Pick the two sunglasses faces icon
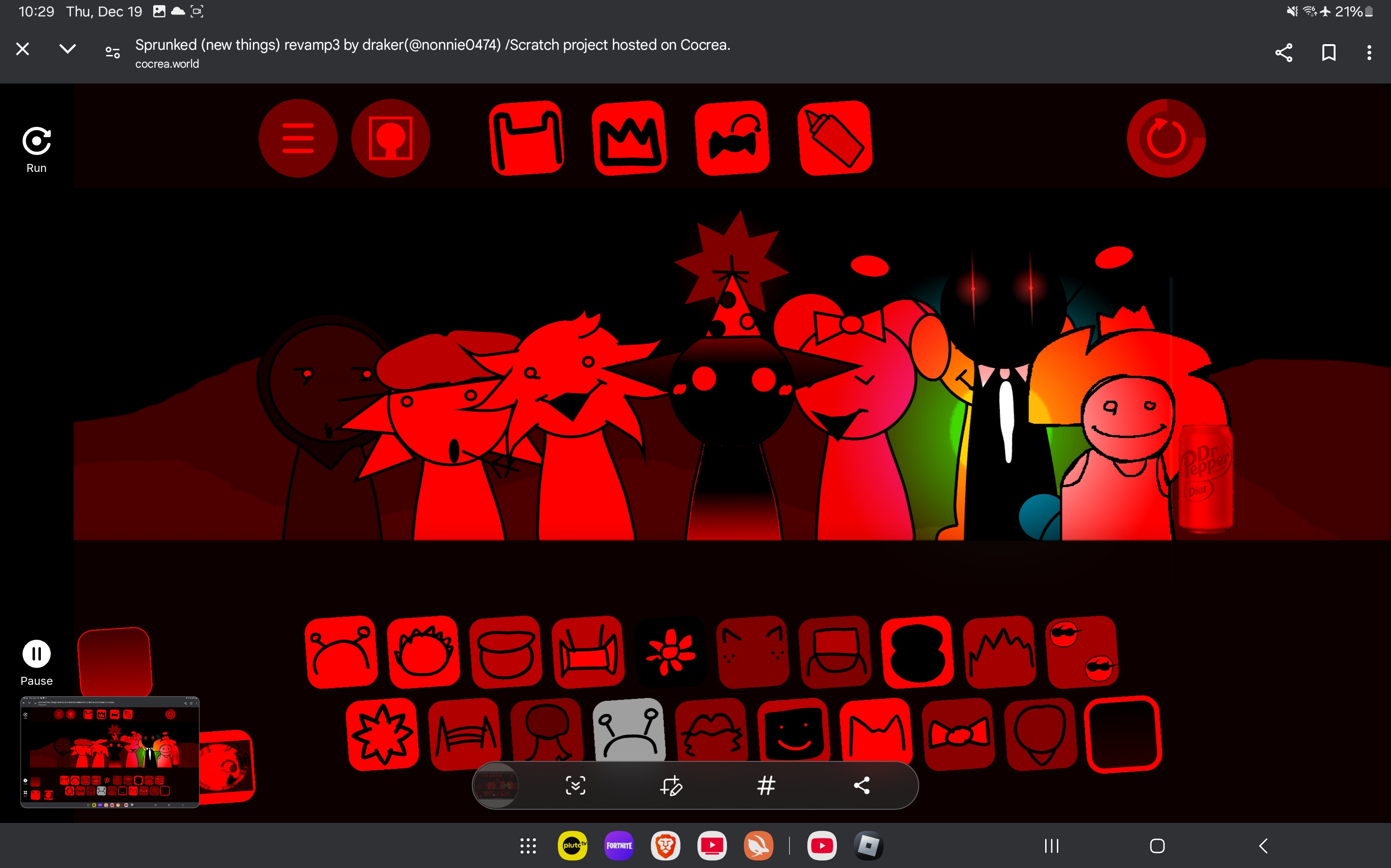Viewport: 1391px width, 868px height. (x=1082, y=652)
